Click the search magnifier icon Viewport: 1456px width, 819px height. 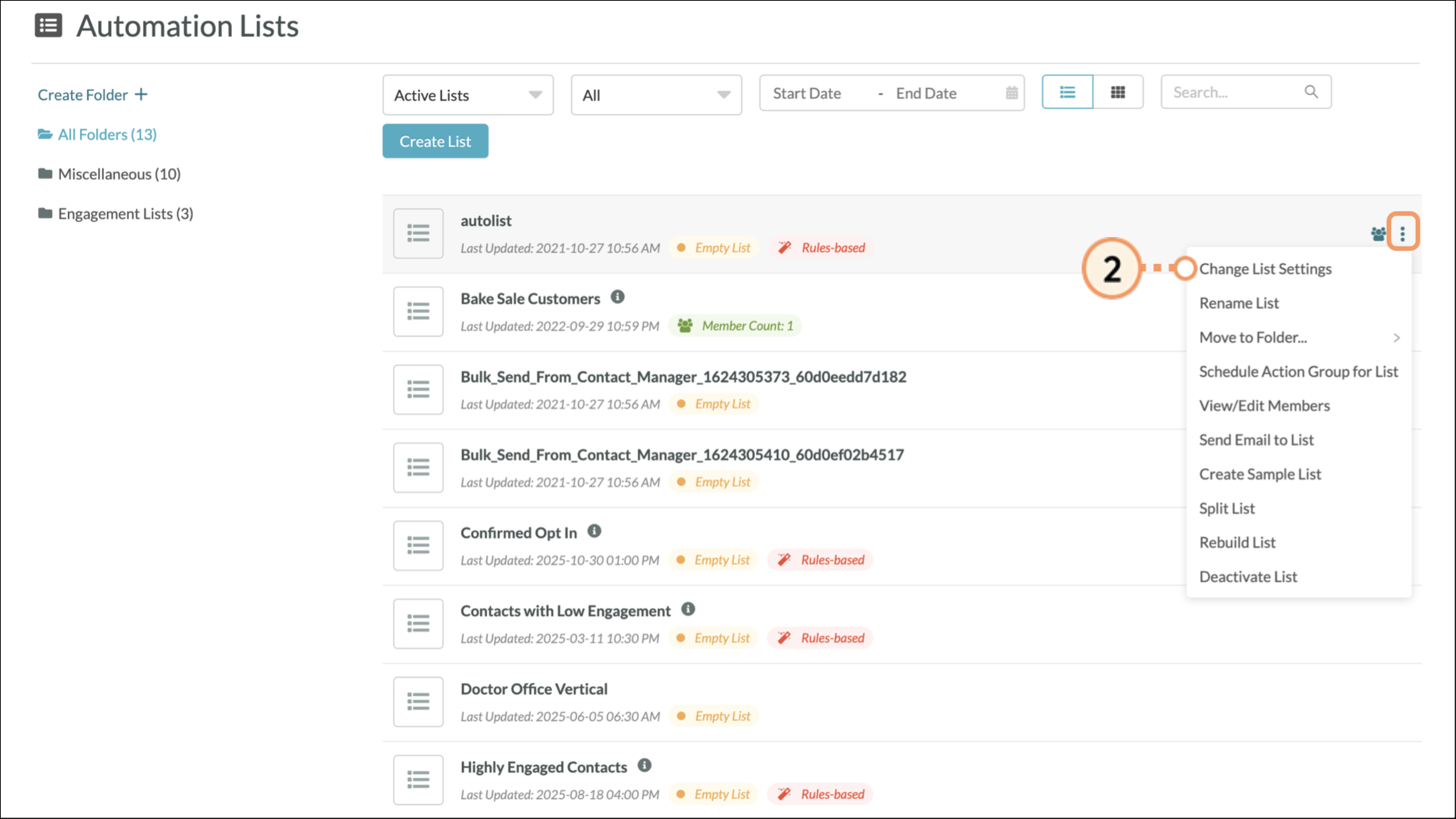(x=1311, y=92)
